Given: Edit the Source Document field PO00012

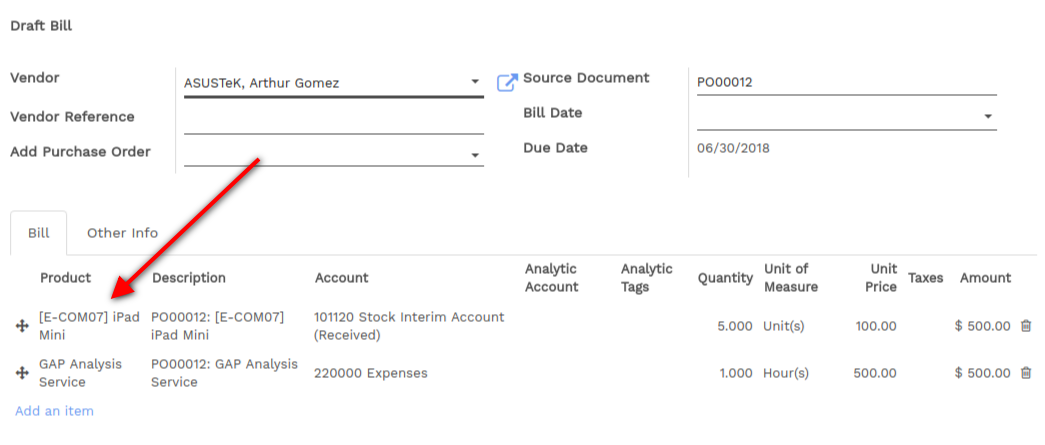Looking at the screenshot, I should tap(847, 83).
